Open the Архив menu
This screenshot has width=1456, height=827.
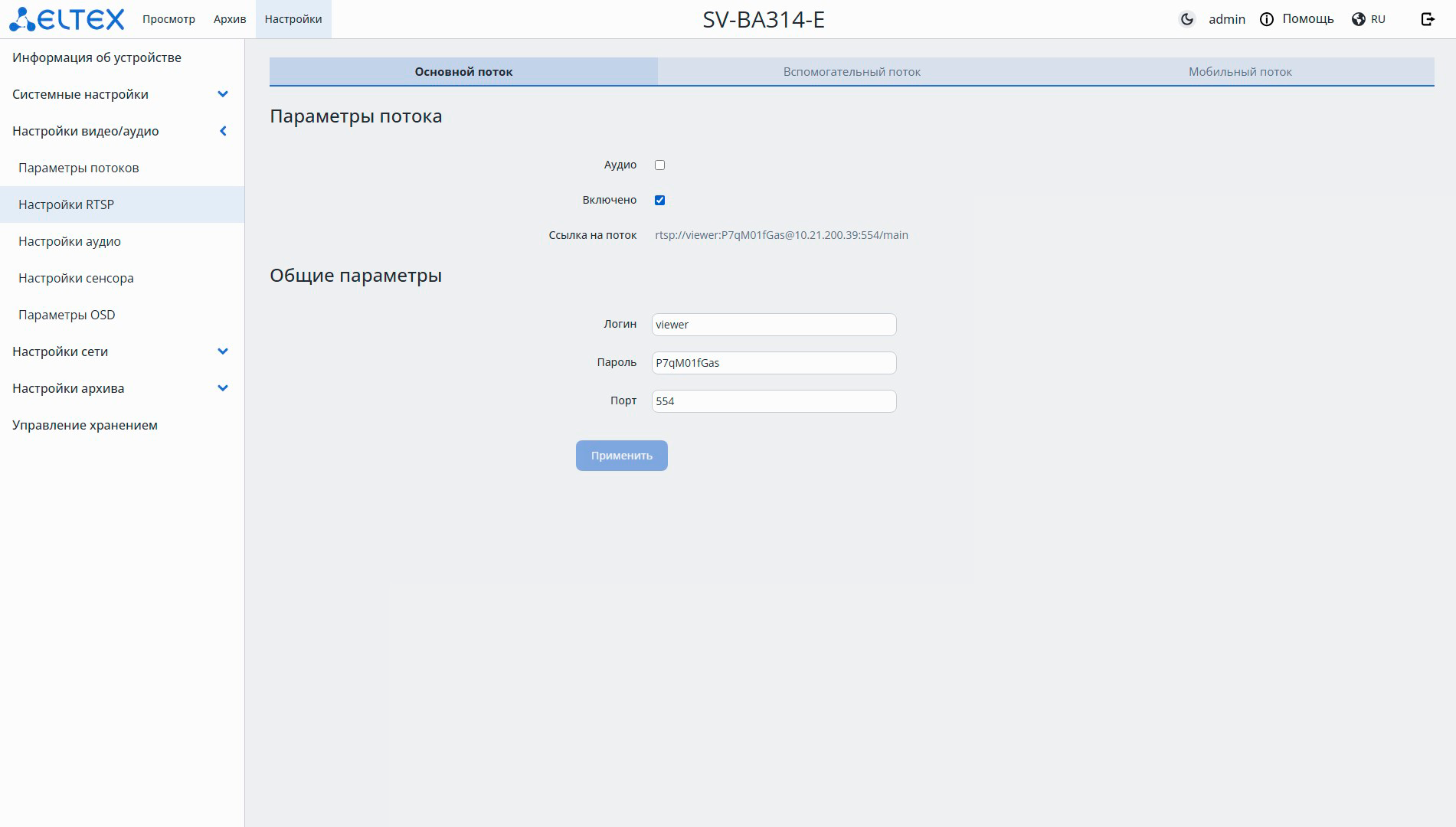point(230,19)
